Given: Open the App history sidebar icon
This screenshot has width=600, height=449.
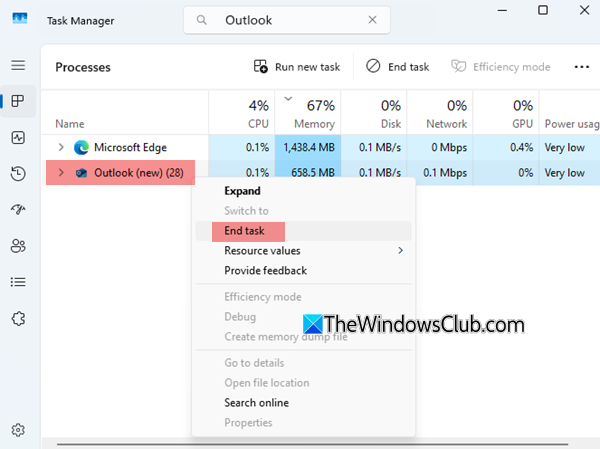Looking at the screenshot, I should click(x=18, y=173).
